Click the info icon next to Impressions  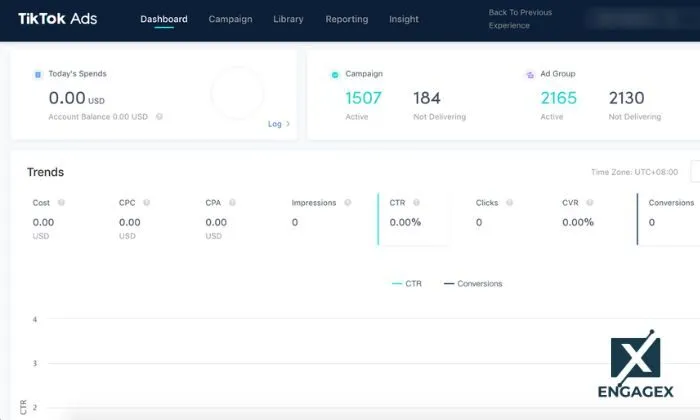coord(348,203)
